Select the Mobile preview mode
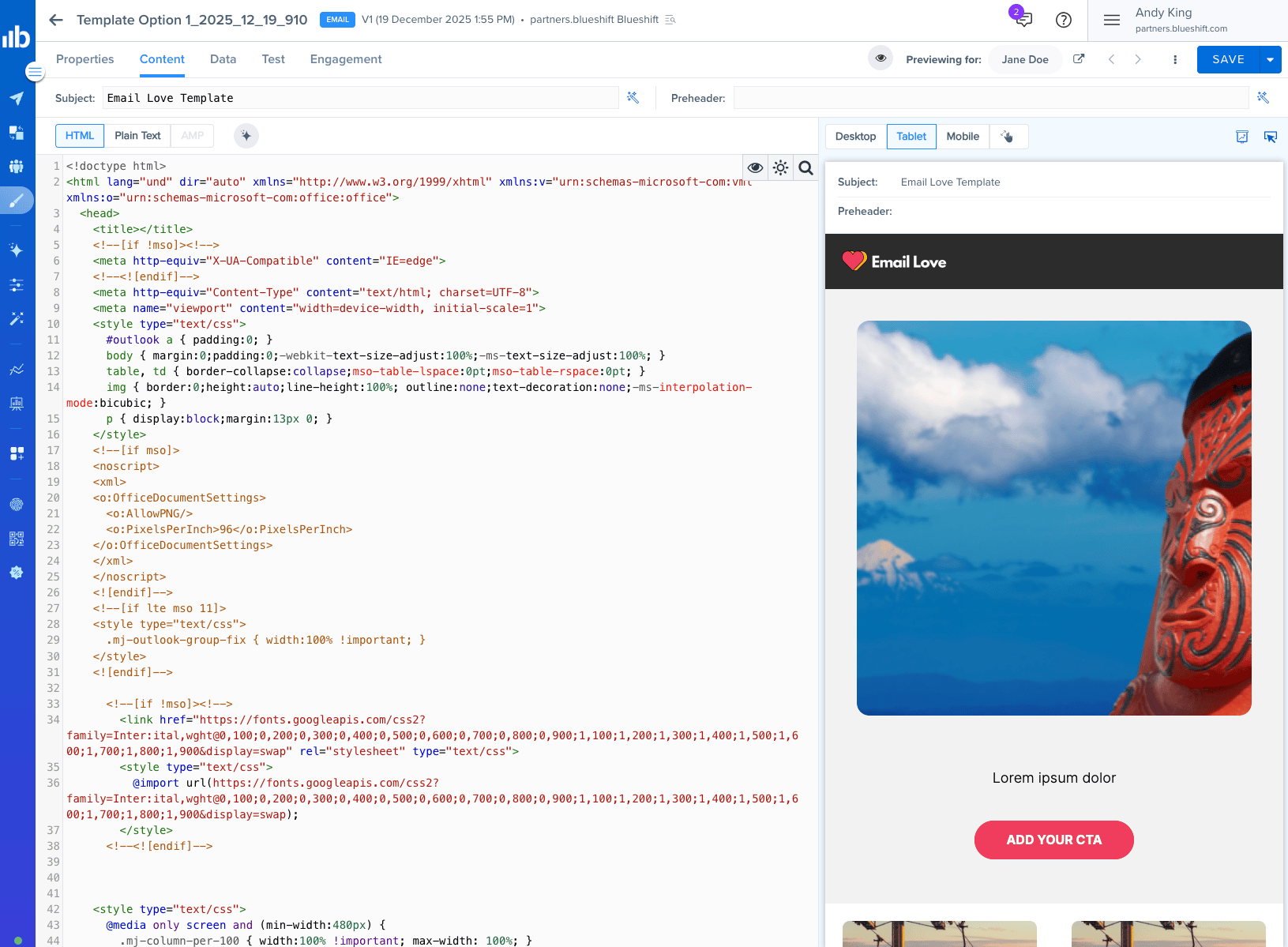Screen dimensions: 1288x947 point(963,137)
